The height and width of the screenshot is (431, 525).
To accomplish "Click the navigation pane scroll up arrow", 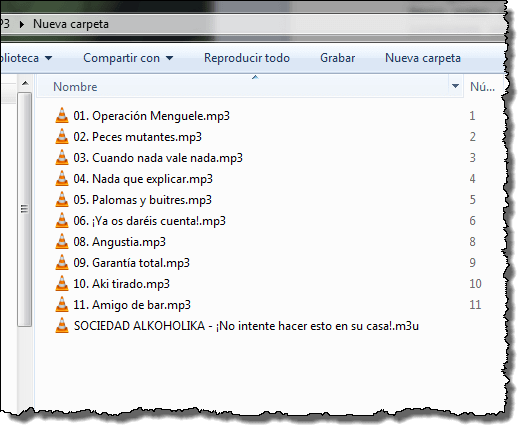I will (25, 83).
